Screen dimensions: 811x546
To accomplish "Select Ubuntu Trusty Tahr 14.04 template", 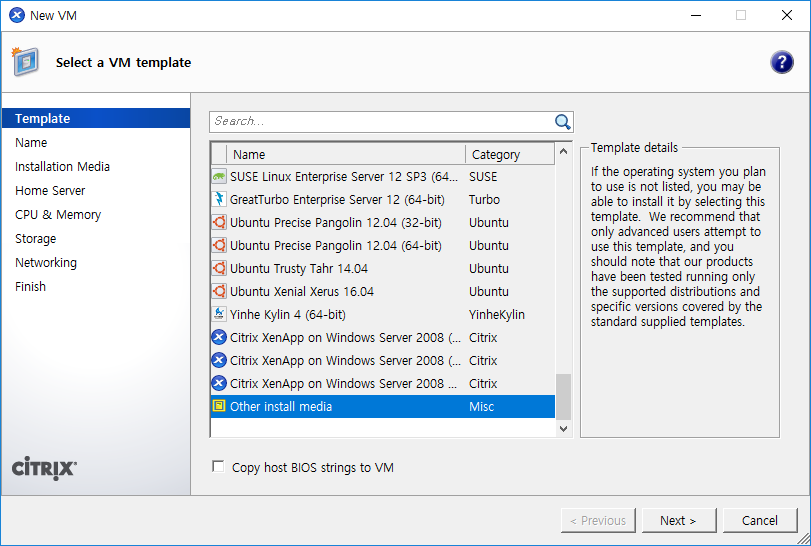I will (x=383, y=268).
